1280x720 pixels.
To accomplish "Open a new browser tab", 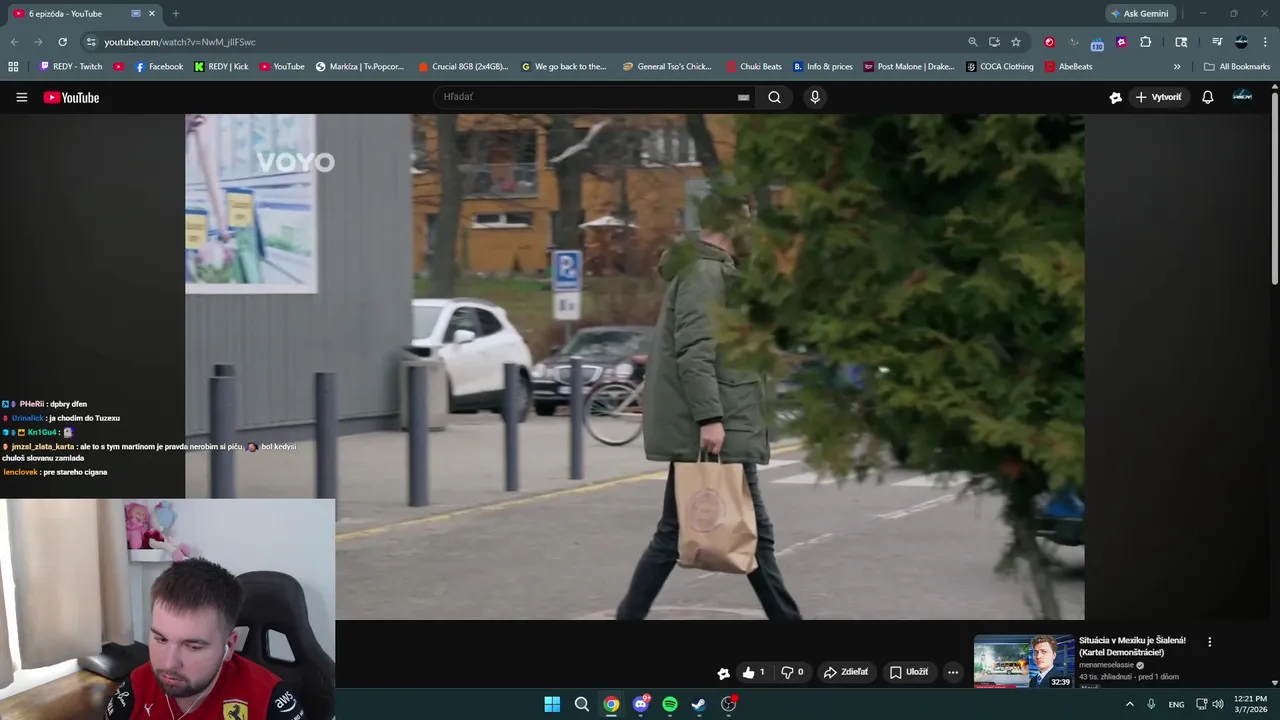I will [176, 14].
